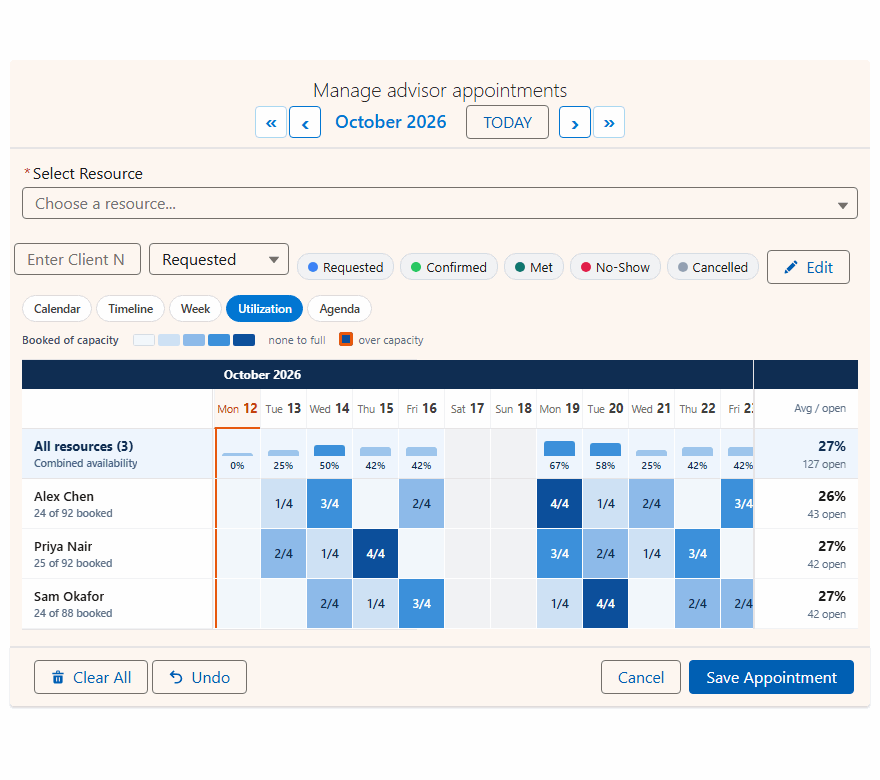Select the Wed 14 column header
The image size is (880, 780).
click(x=329, y=409)
